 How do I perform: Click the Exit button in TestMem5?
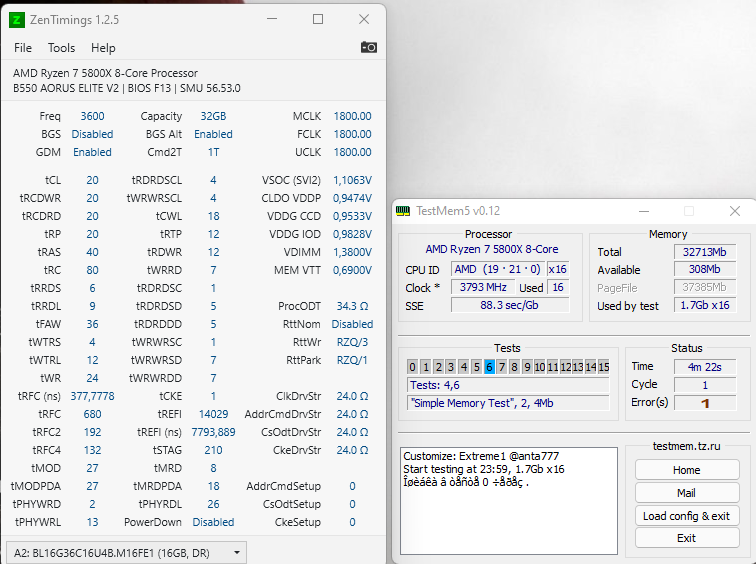tap(687, 538)
